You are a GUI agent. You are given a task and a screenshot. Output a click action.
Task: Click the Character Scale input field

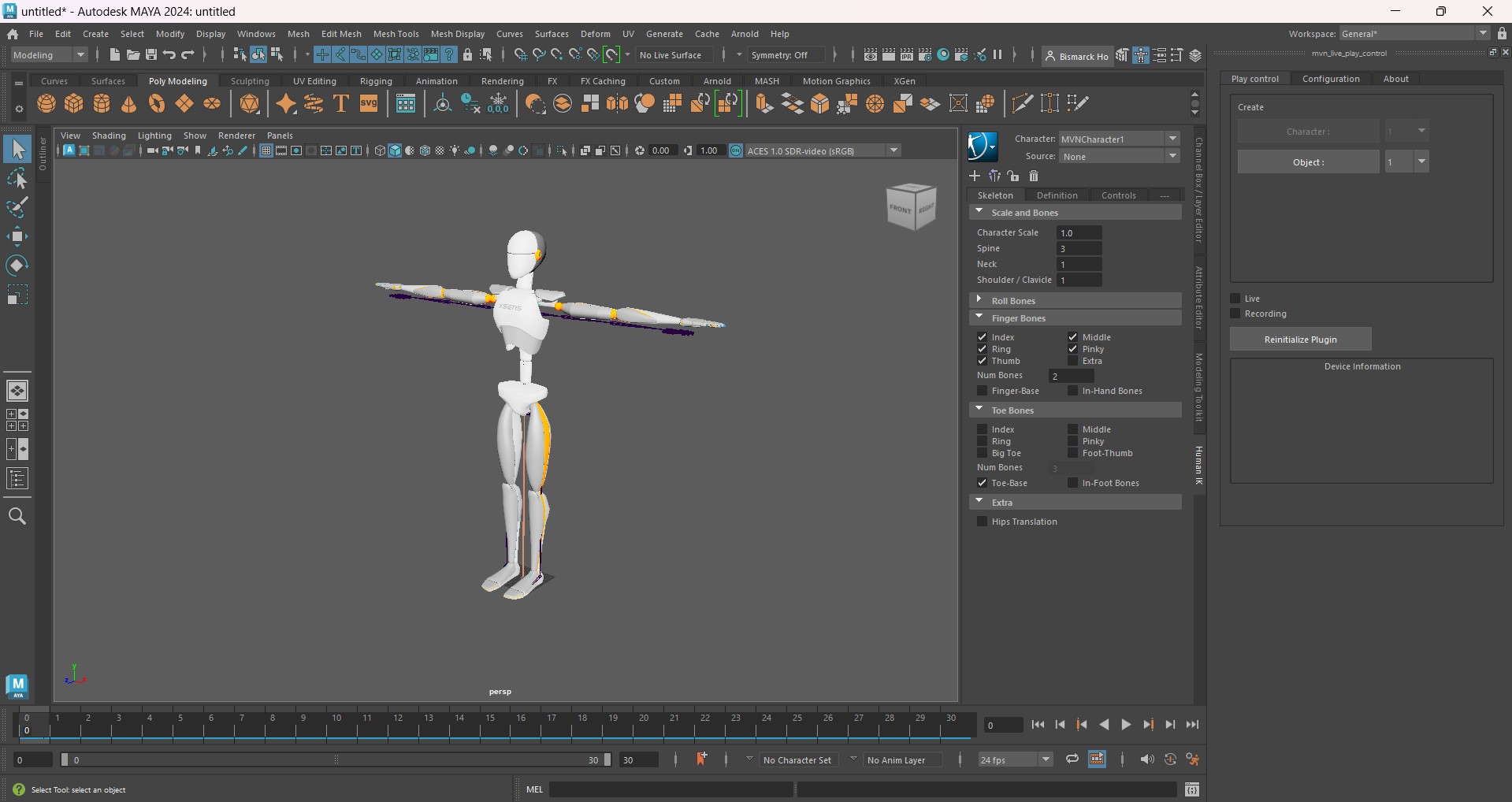click(1079, 233)
